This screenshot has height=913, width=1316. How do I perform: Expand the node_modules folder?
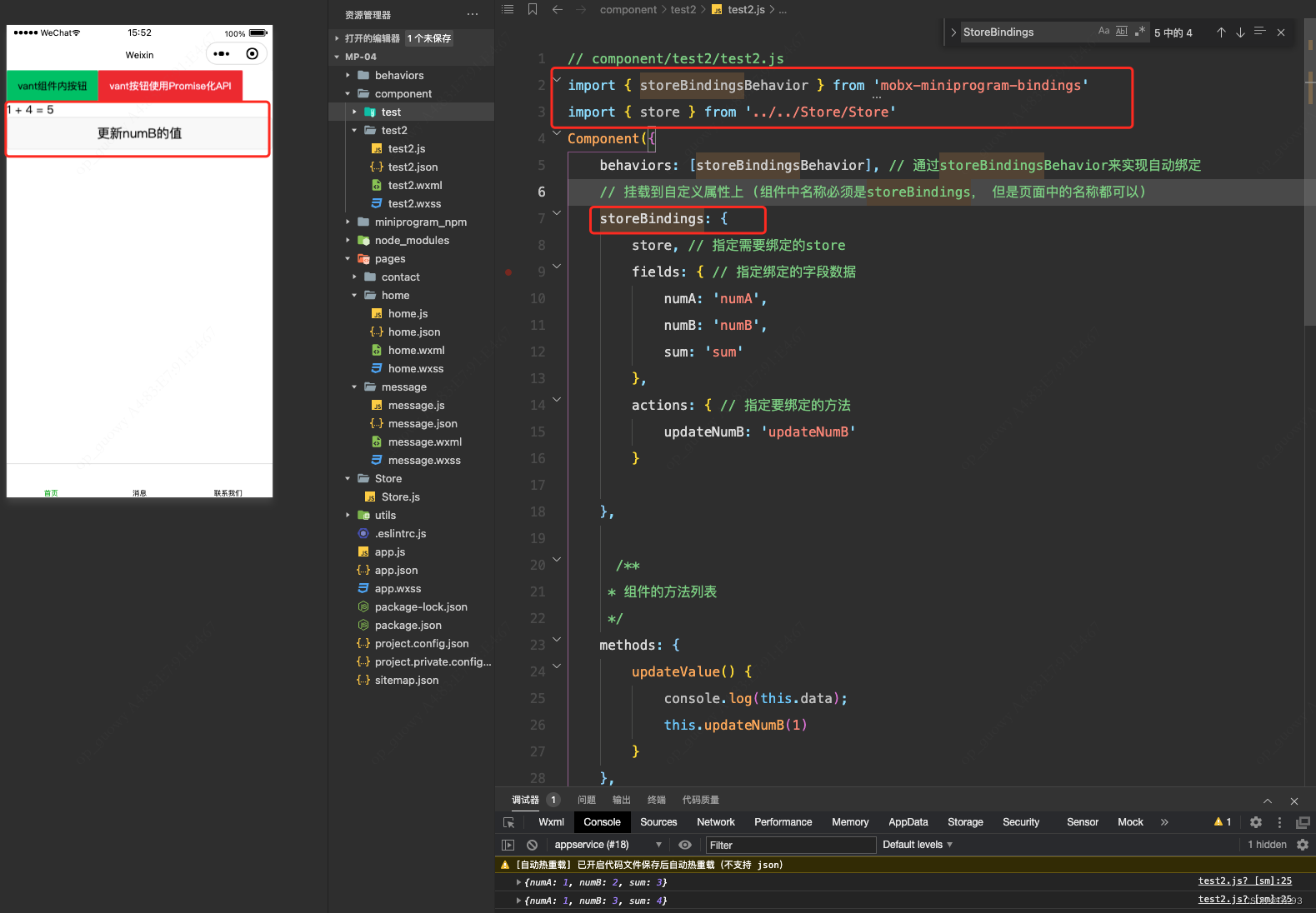tap(348, 240)
